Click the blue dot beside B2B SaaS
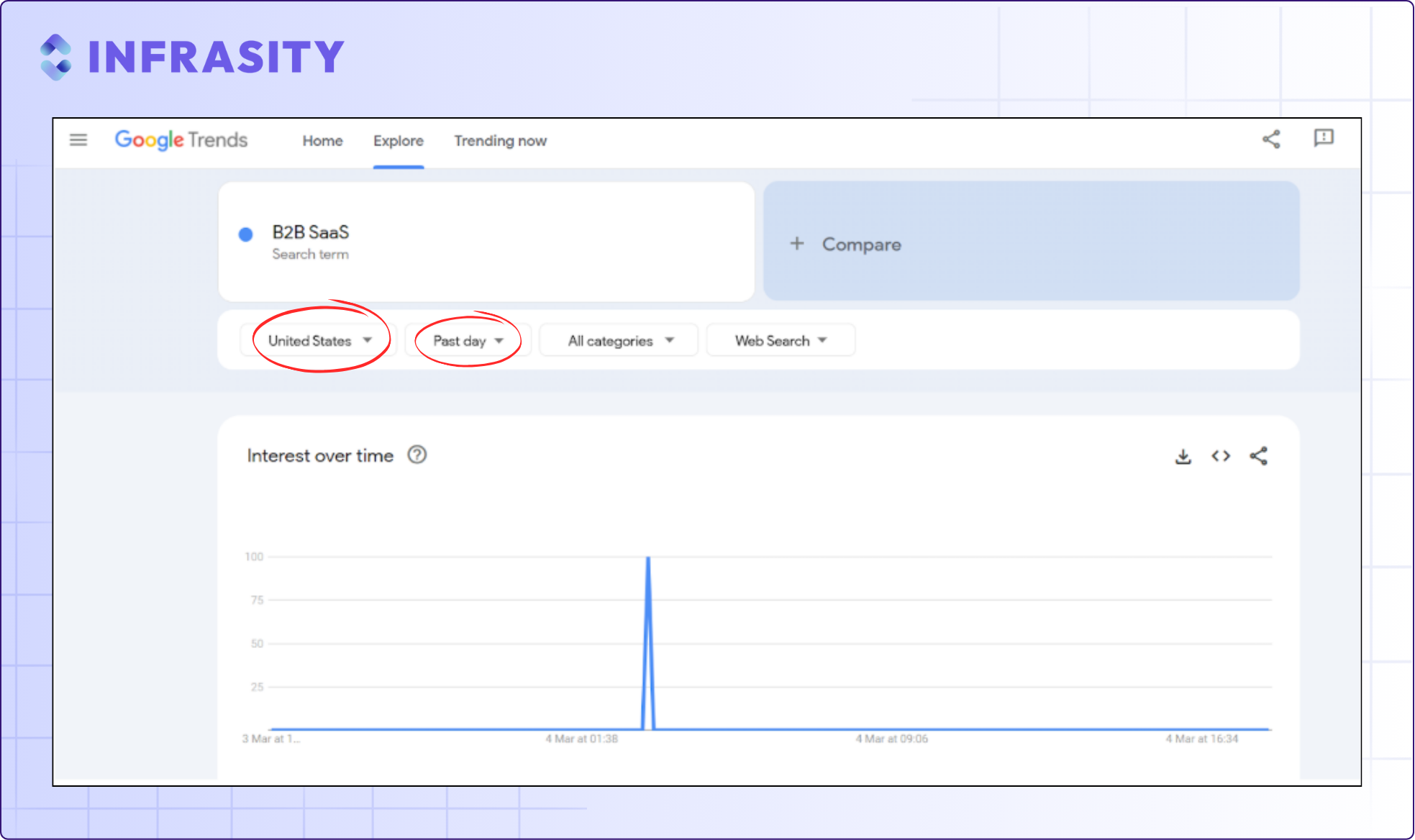 tap(245, 234)
